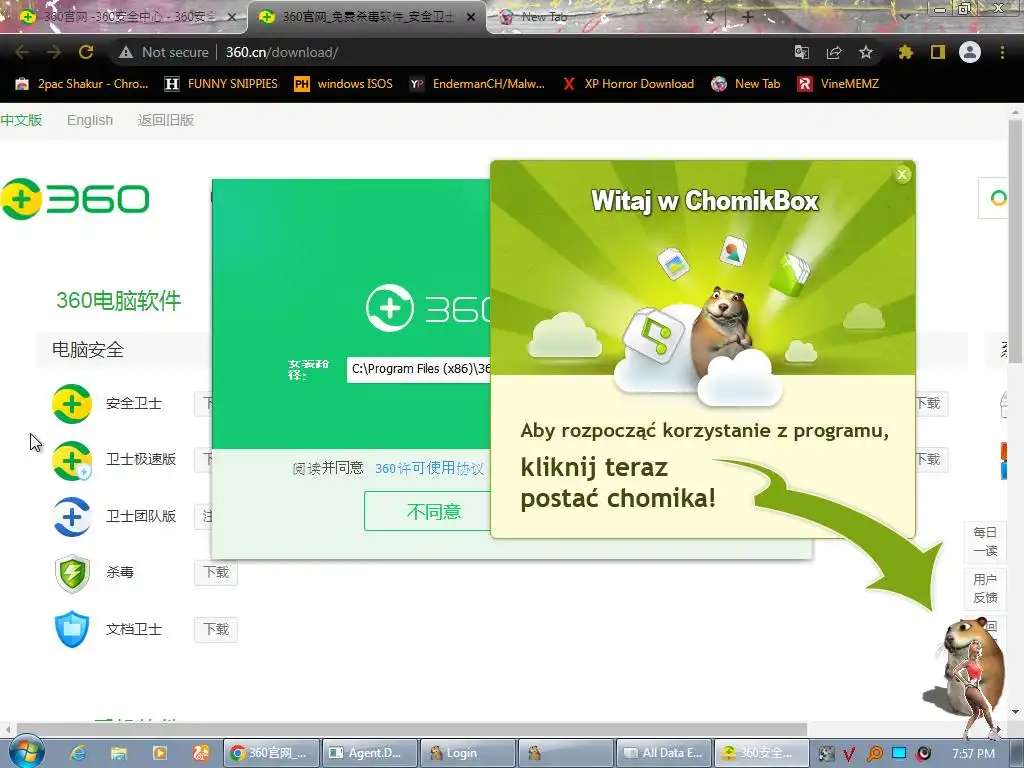Open the tab search chevron
Screen dimensions: 1024x768
tap(905, 17)
